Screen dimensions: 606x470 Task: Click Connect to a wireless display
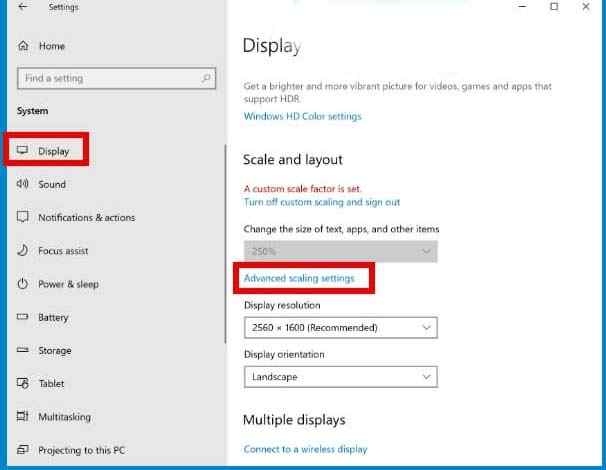(x=305, y=449)
